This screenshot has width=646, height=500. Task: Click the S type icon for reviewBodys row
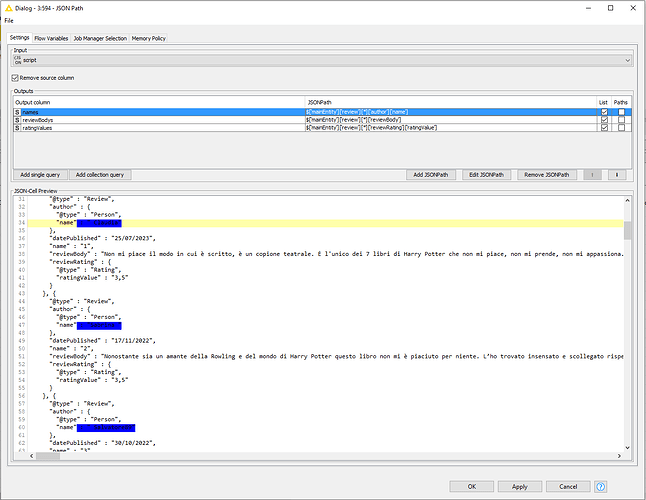pos(17,120)
